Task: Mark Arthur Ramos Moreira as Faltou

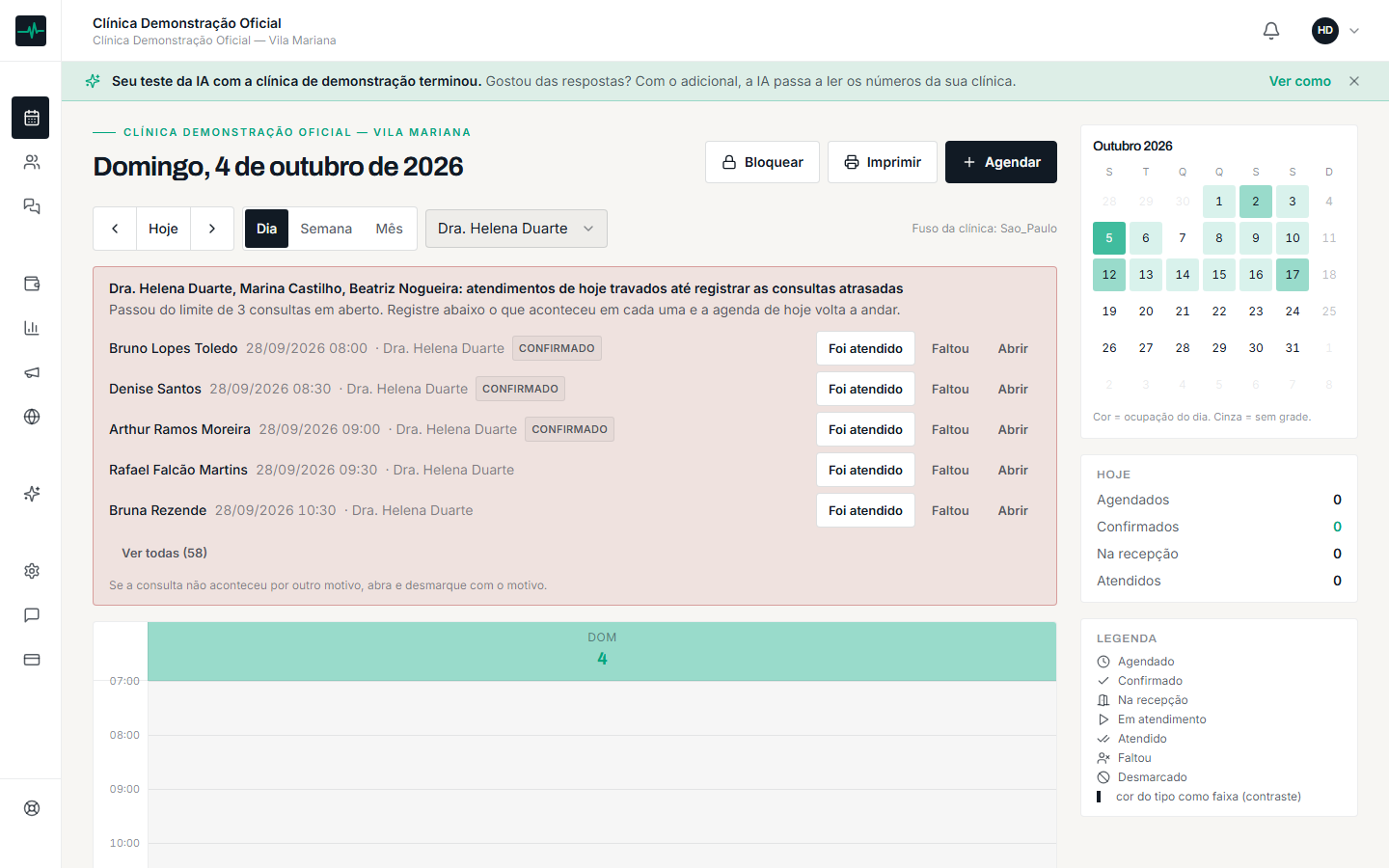Action: point(950,429)
